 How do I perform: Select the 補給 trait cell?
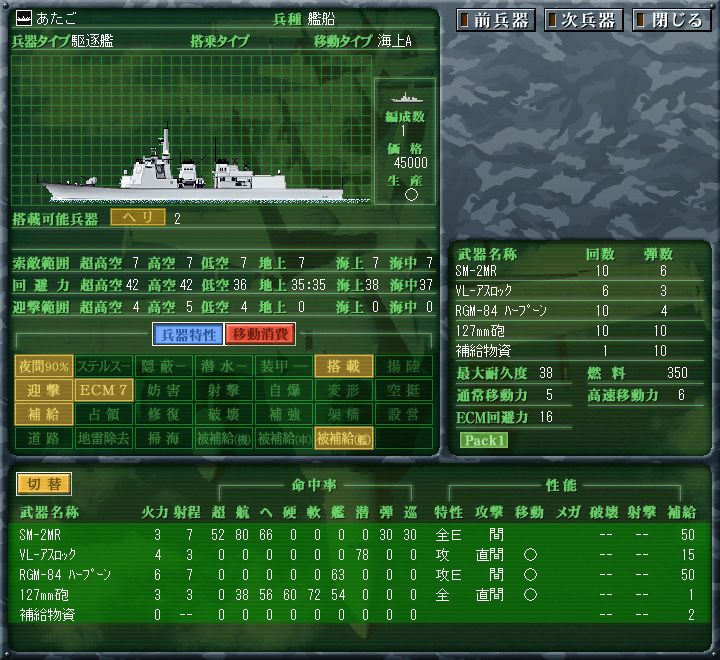[44, 414]
